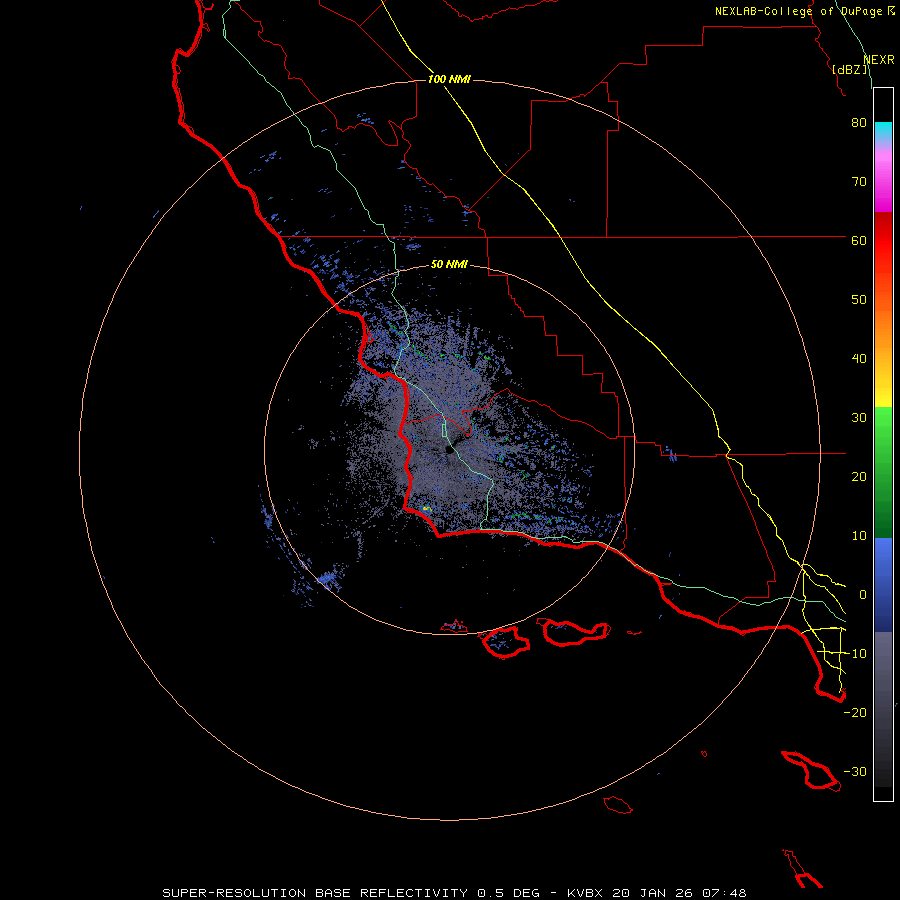Click the 60 value on the dBZ scale
The height and width of the screenshot is (900, 900).
pyautogui.click(x=859, y=240)
